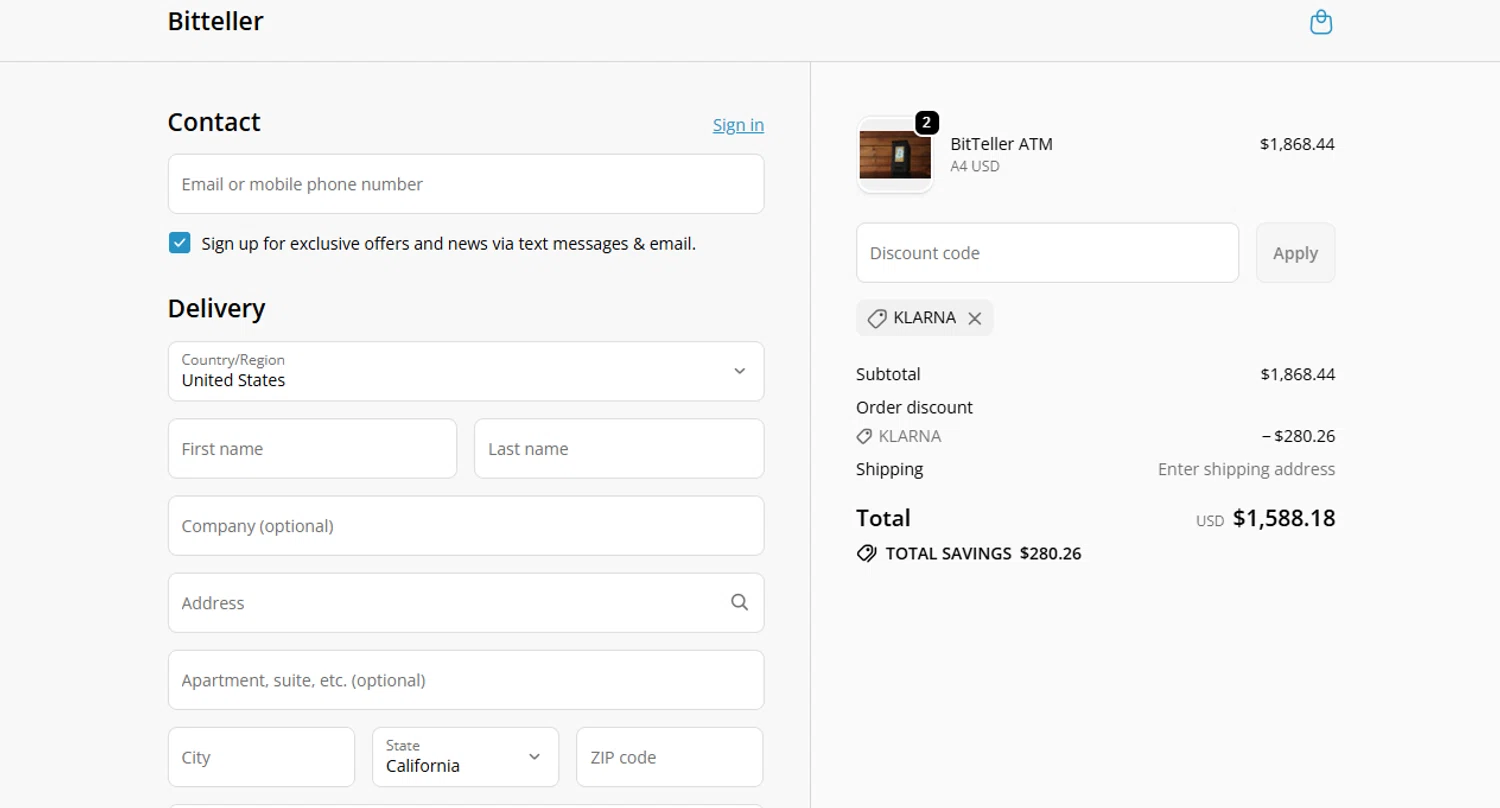Screen dimensions: 1500x808
Task: Click the Enter shipping address text
Action: [x=1246, y=469]
